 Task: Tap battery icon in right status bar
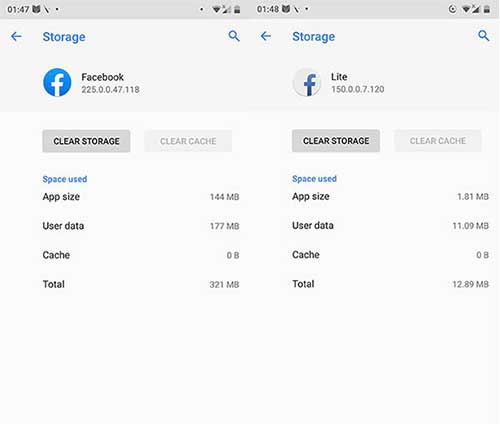[487, 9]
